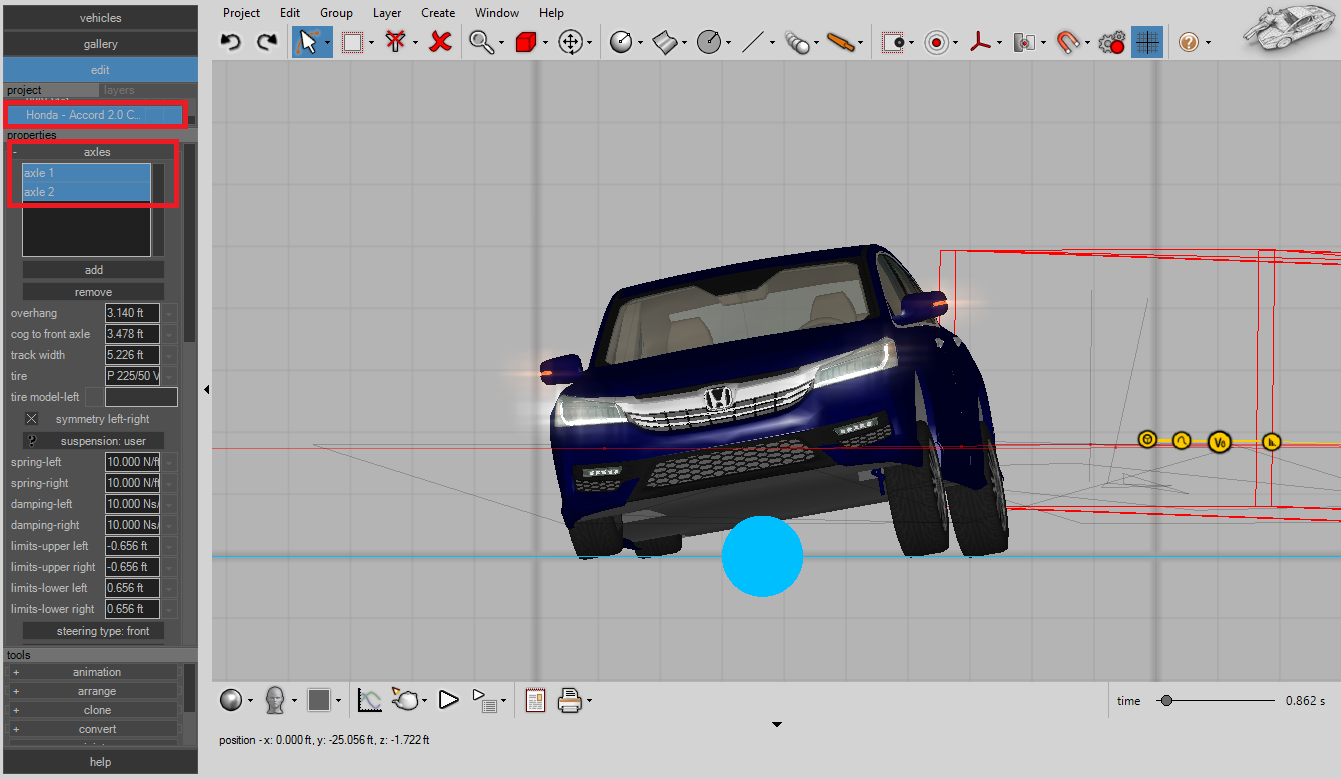Expand the clone tools section
Viewport: 1341px width, 779px height.
pyautogui.click(x=16, y=710)
